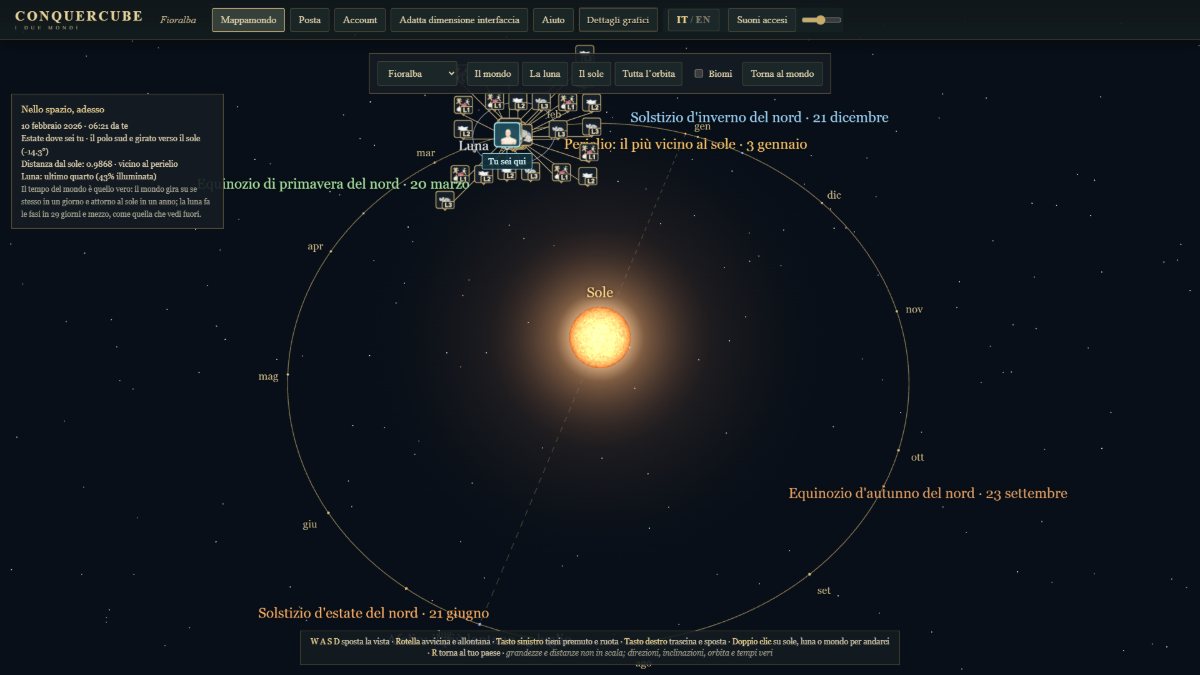Click the 'W A S D sposta la vista' hint bar
Image resolution: width=1200 pixels, height=675 pixels.
pos(600,646)
